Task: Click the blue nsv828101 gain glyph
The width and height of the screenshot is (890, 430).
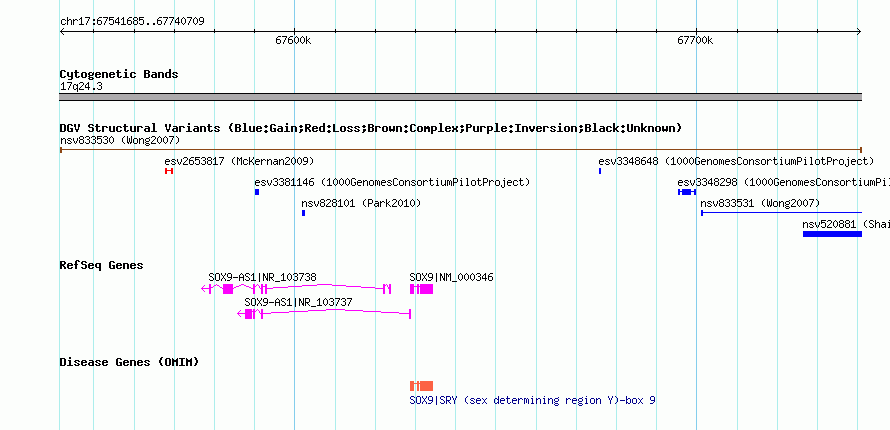Action: coord(304,213)
